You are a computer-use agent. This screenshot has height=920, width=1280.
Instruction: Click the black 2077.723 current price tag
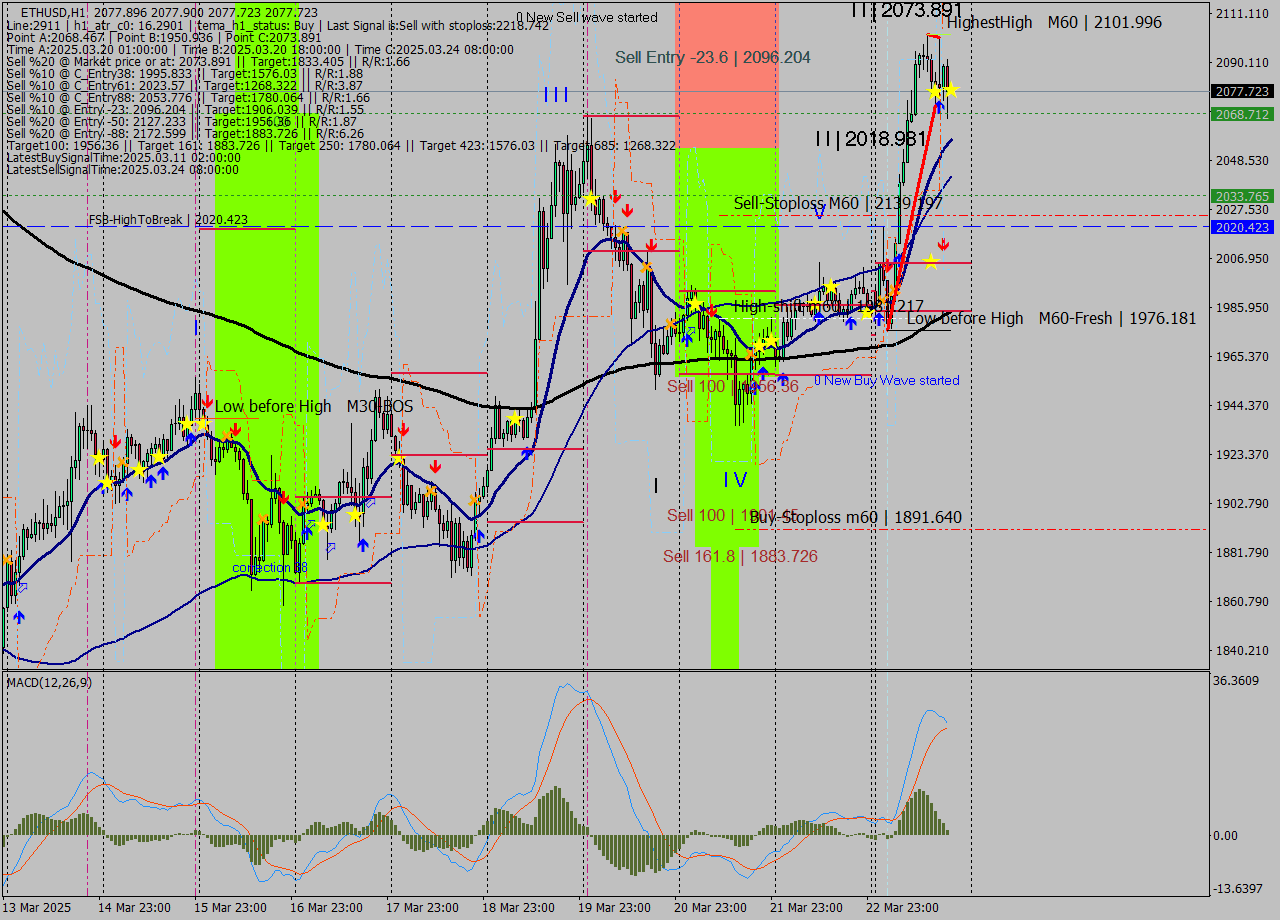(1240, 91)
